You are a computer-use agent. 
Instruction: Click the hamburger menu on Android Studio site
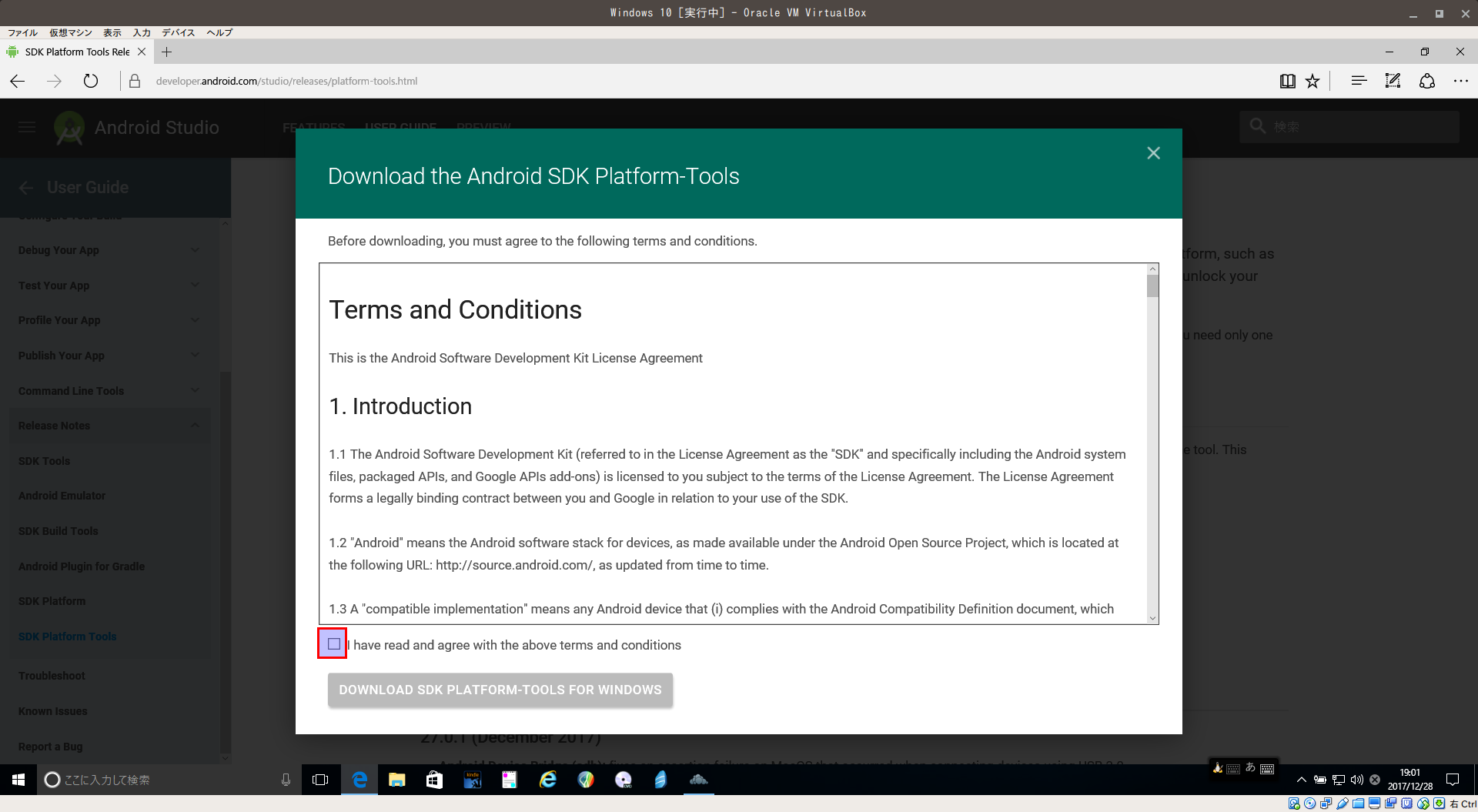tap(27, 127)
